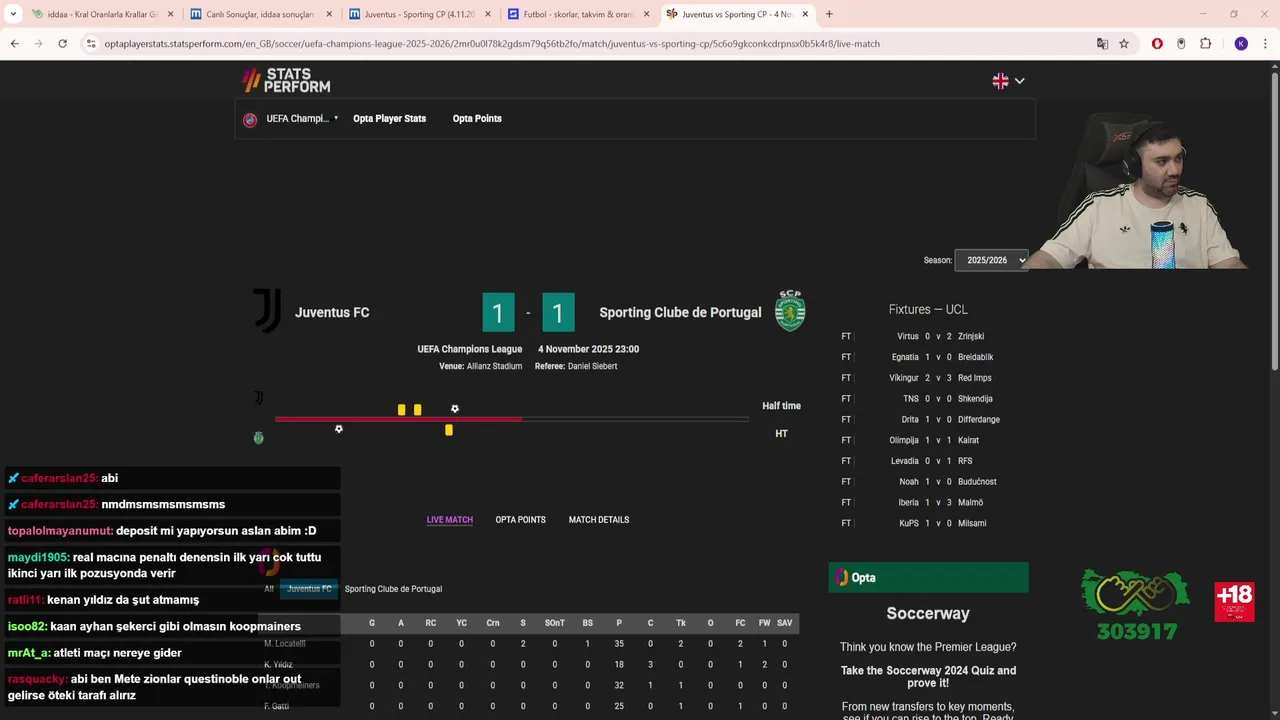Click Sporting's goal ball marker on timeline
This screenshot has height=720, width=1280.
pyautogui.click(x=339, y=429)
